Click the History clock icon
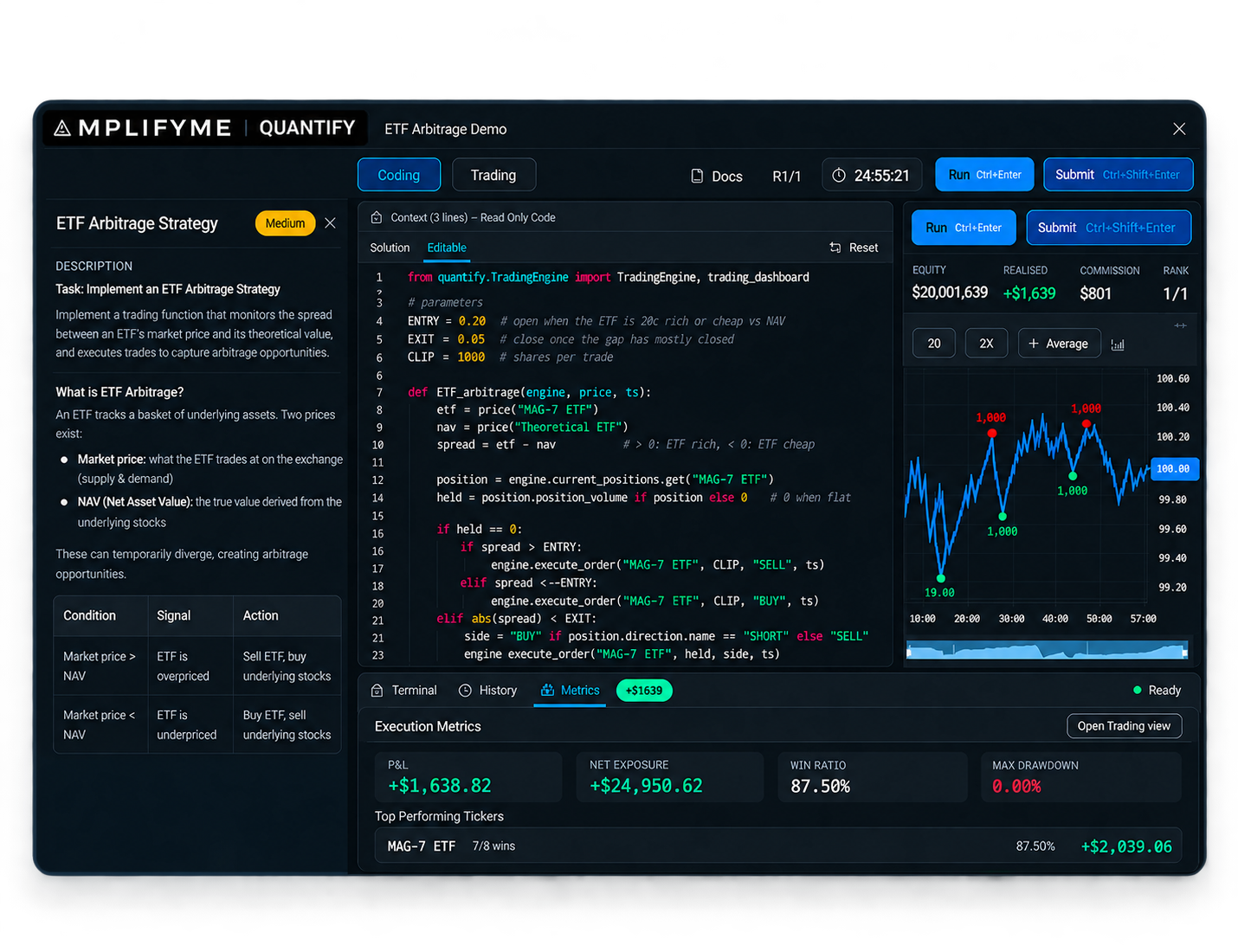The width and height of the screenshot is (1238, 952). 465,690
